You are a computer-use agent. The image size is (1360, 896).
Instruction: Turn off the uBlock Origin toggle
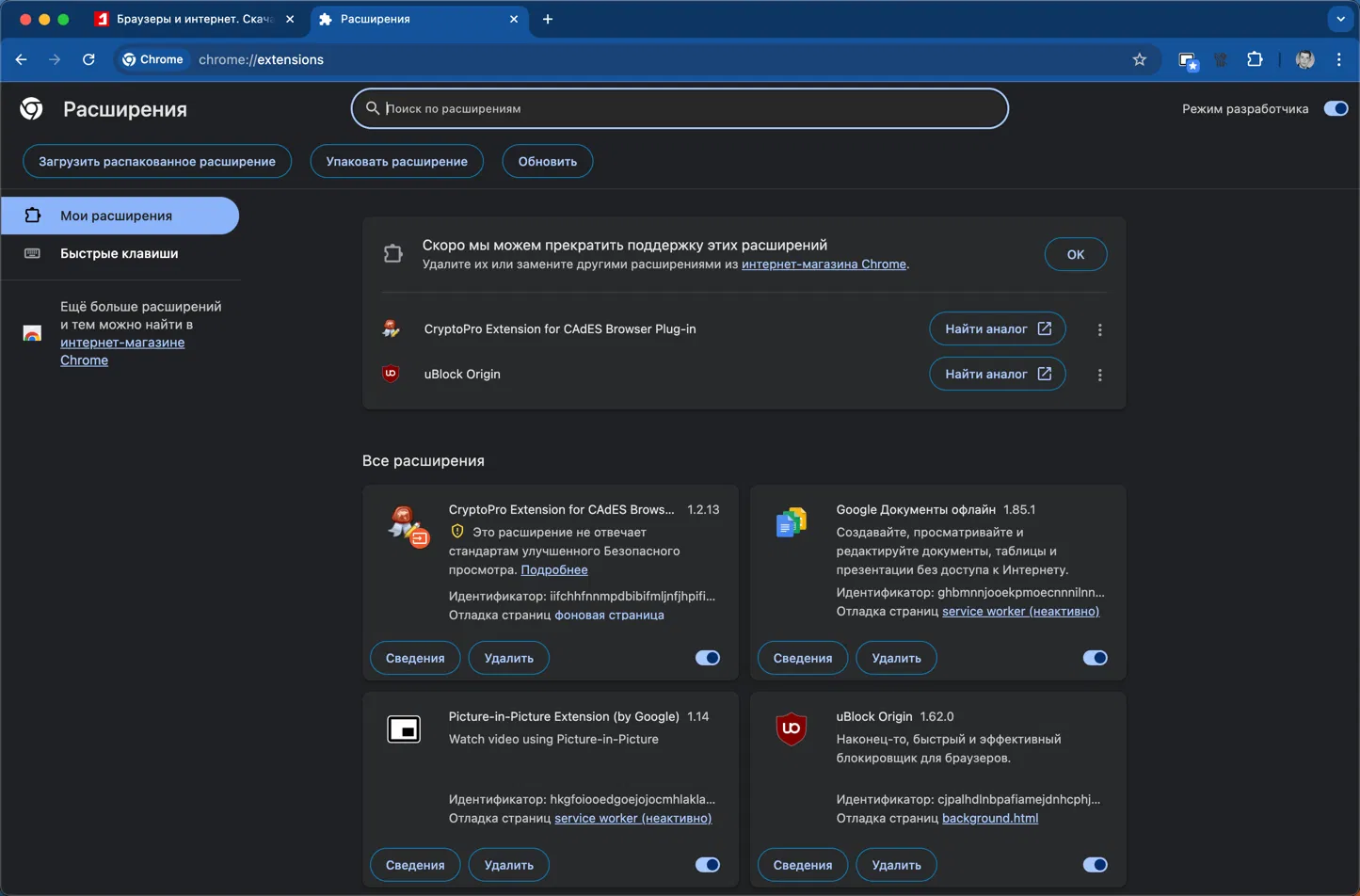pos(1095,865)
